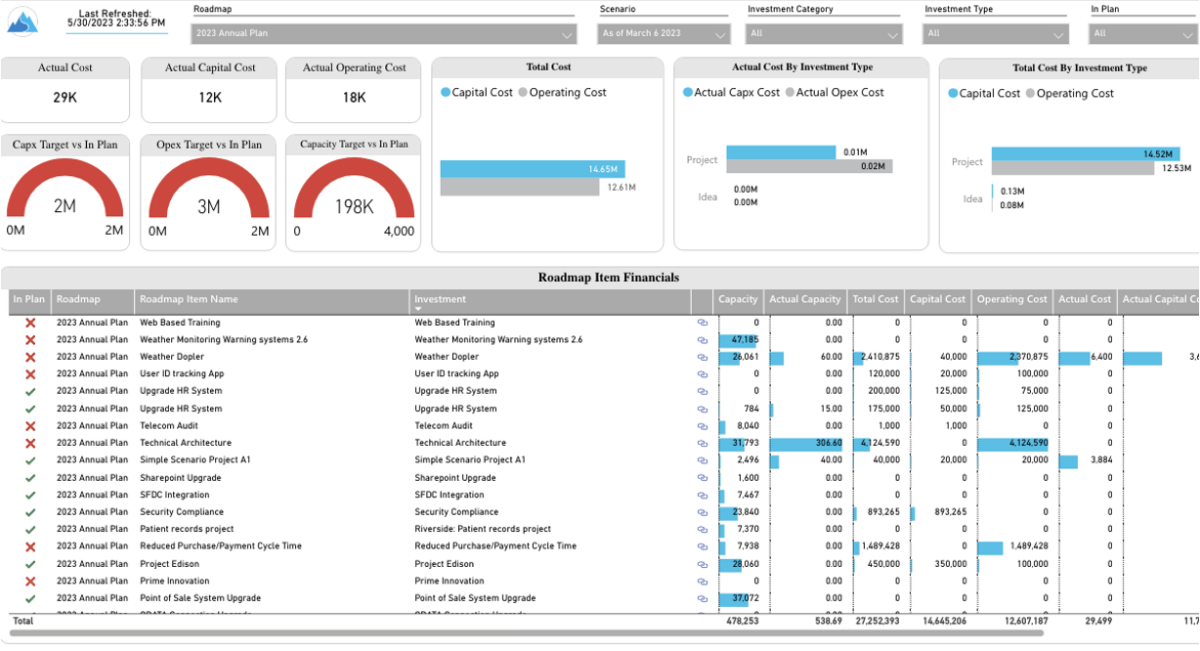Click the link icon for SFDC Integration

coord(702,494)
